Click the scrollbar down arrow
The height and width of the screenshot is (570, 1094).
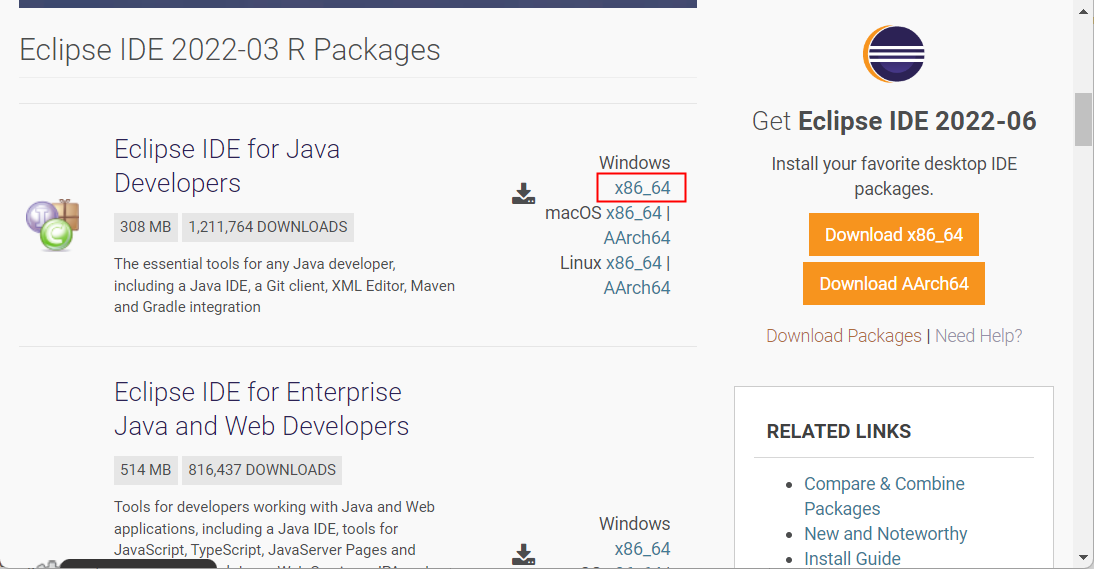[x=1083, y=558]
